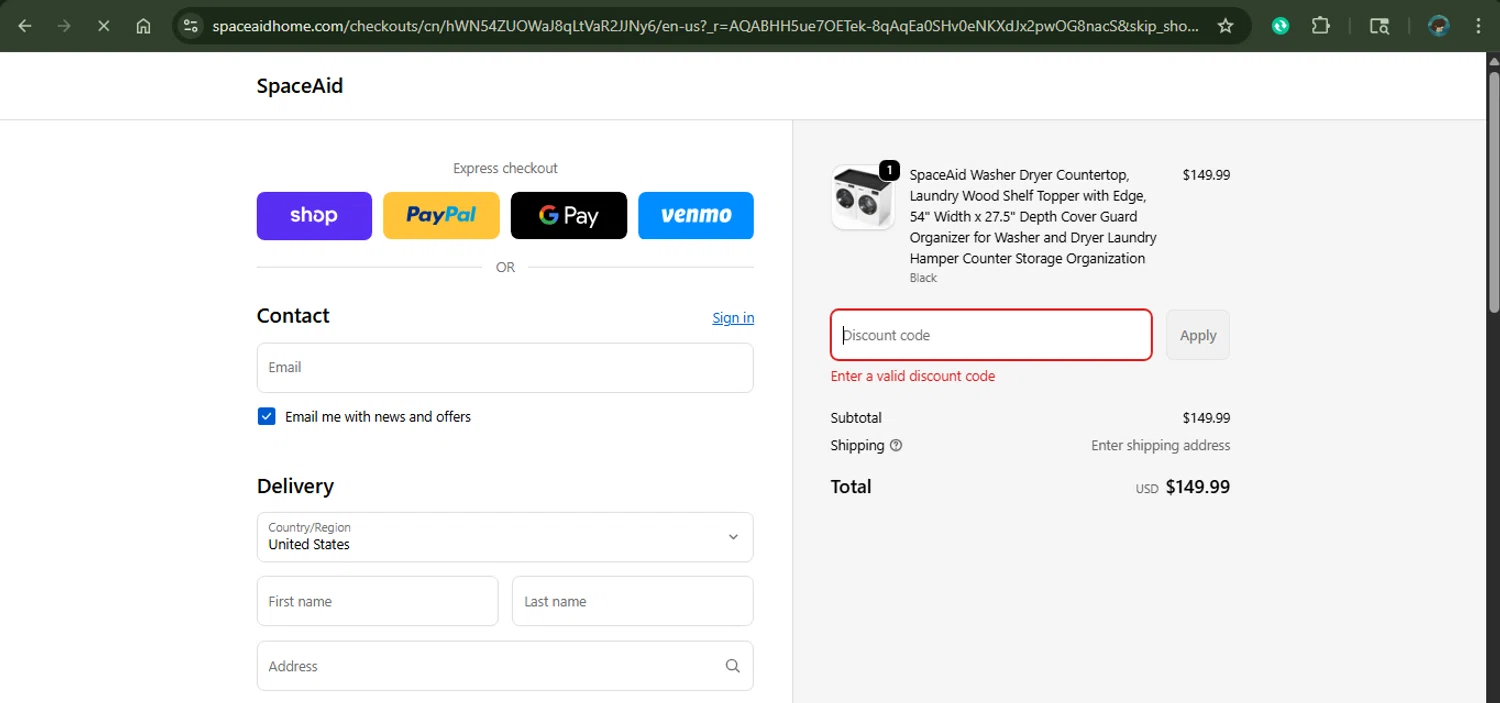Click the Contact section heading

coord(293,316)
